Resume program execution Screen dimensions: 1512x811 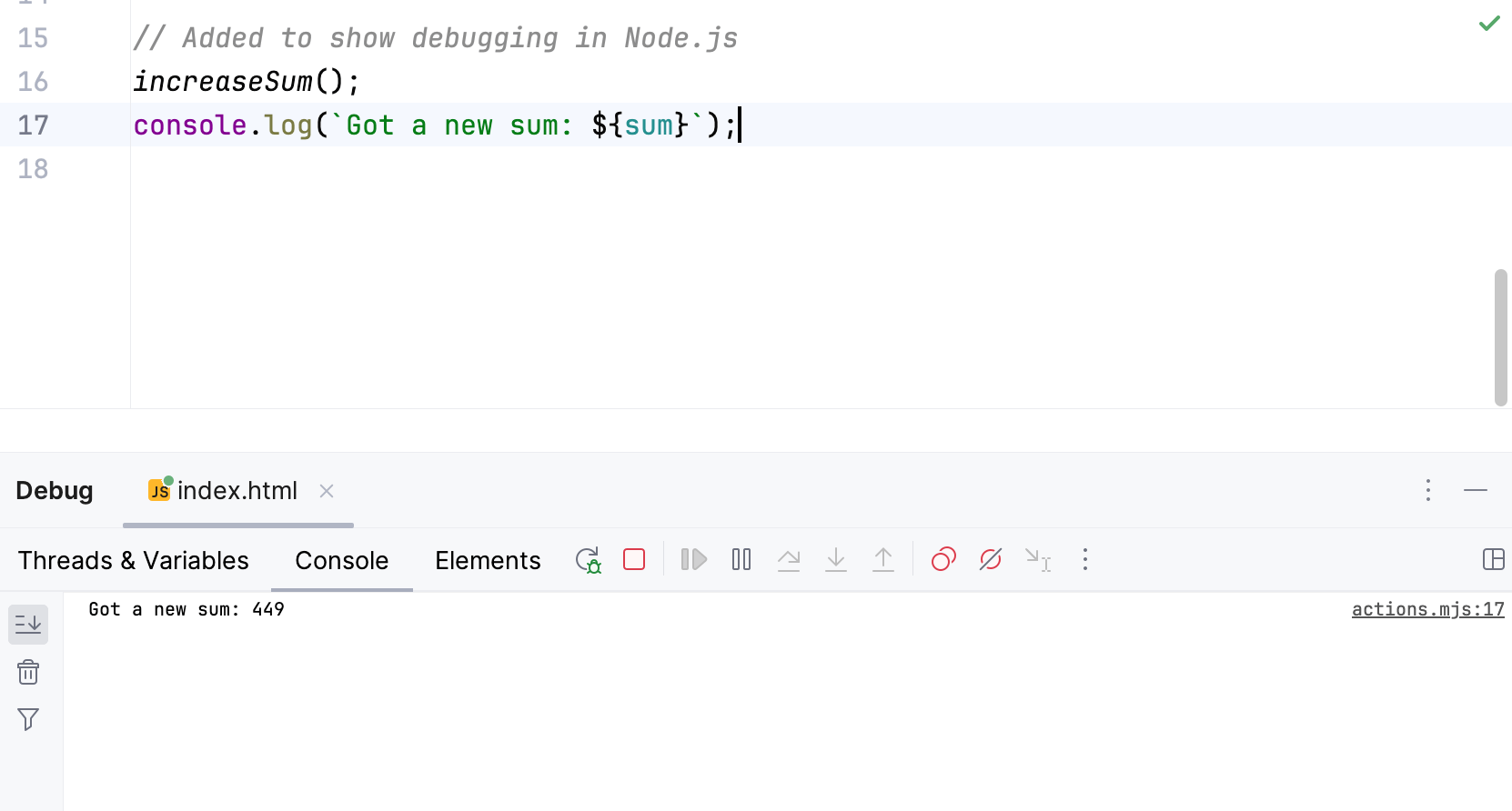point(694,559)
